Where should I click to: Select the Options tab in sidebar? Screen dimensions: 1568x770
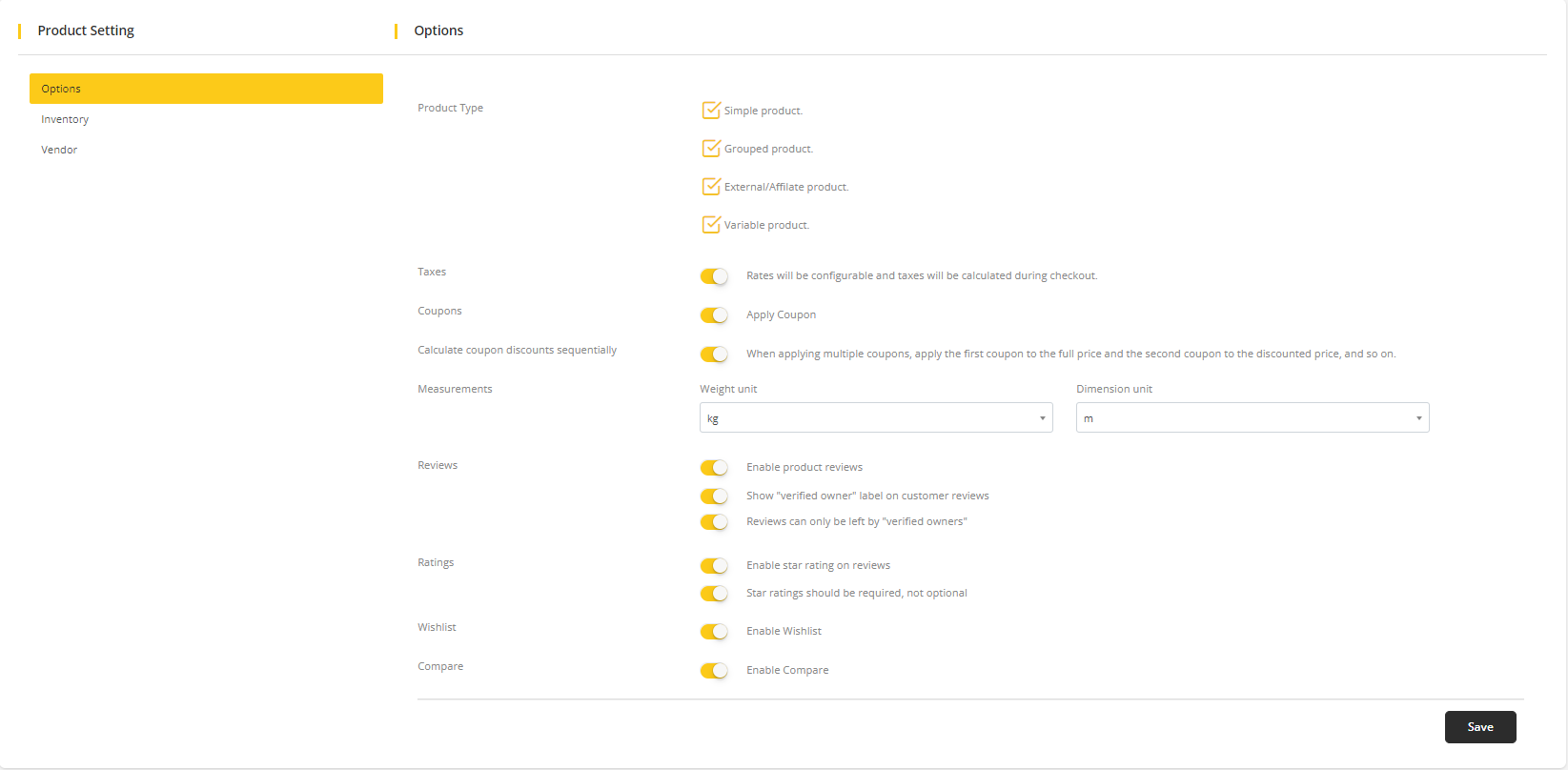click(x=206, y=89)
